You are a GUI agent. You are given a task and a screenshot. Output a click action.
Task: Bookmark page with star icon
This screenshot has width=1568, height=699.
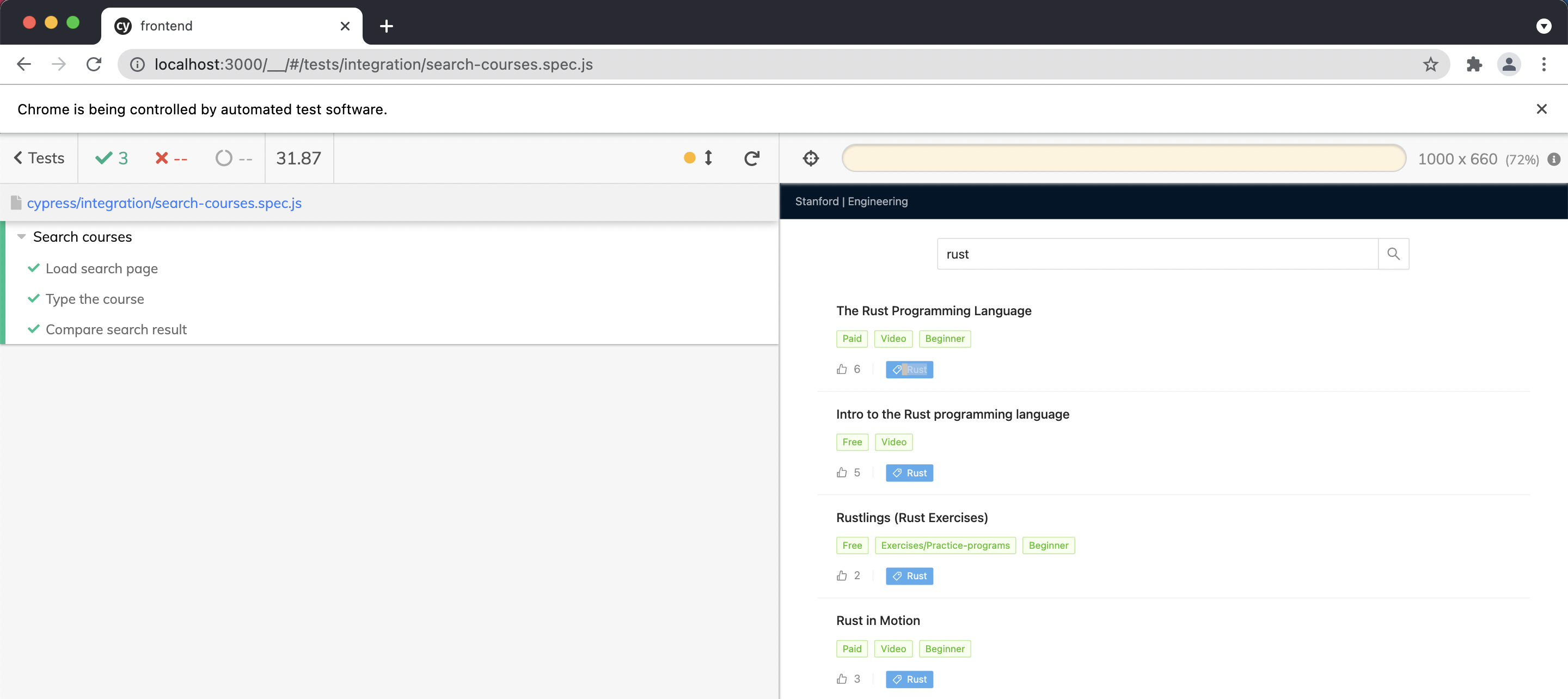pyautogui.click(x=1430, y=64)
